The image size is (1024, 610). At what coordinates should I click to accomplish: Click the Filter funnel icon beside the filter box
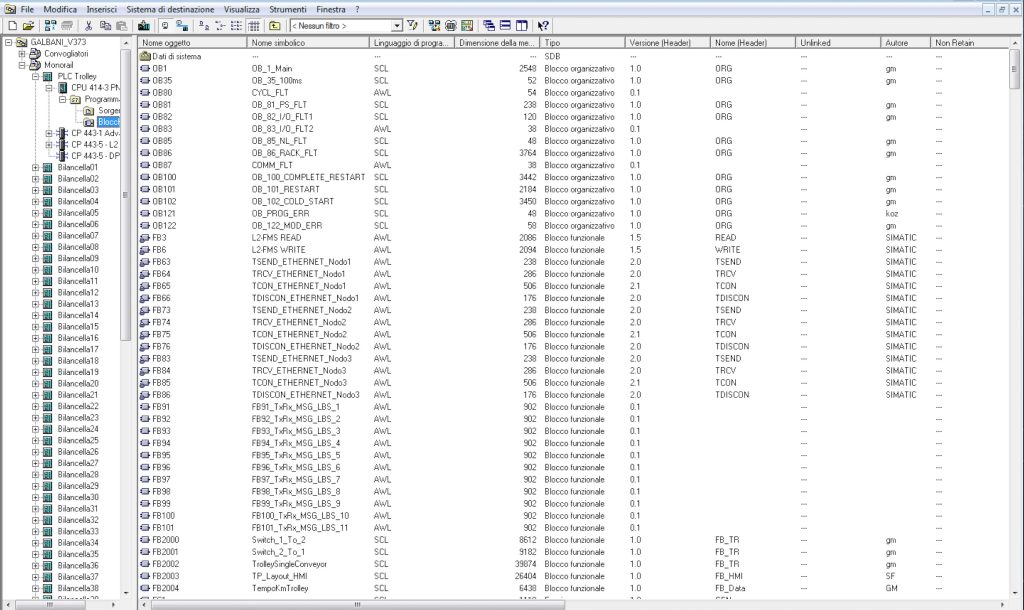pyautogui.click(x=412, y=25)
